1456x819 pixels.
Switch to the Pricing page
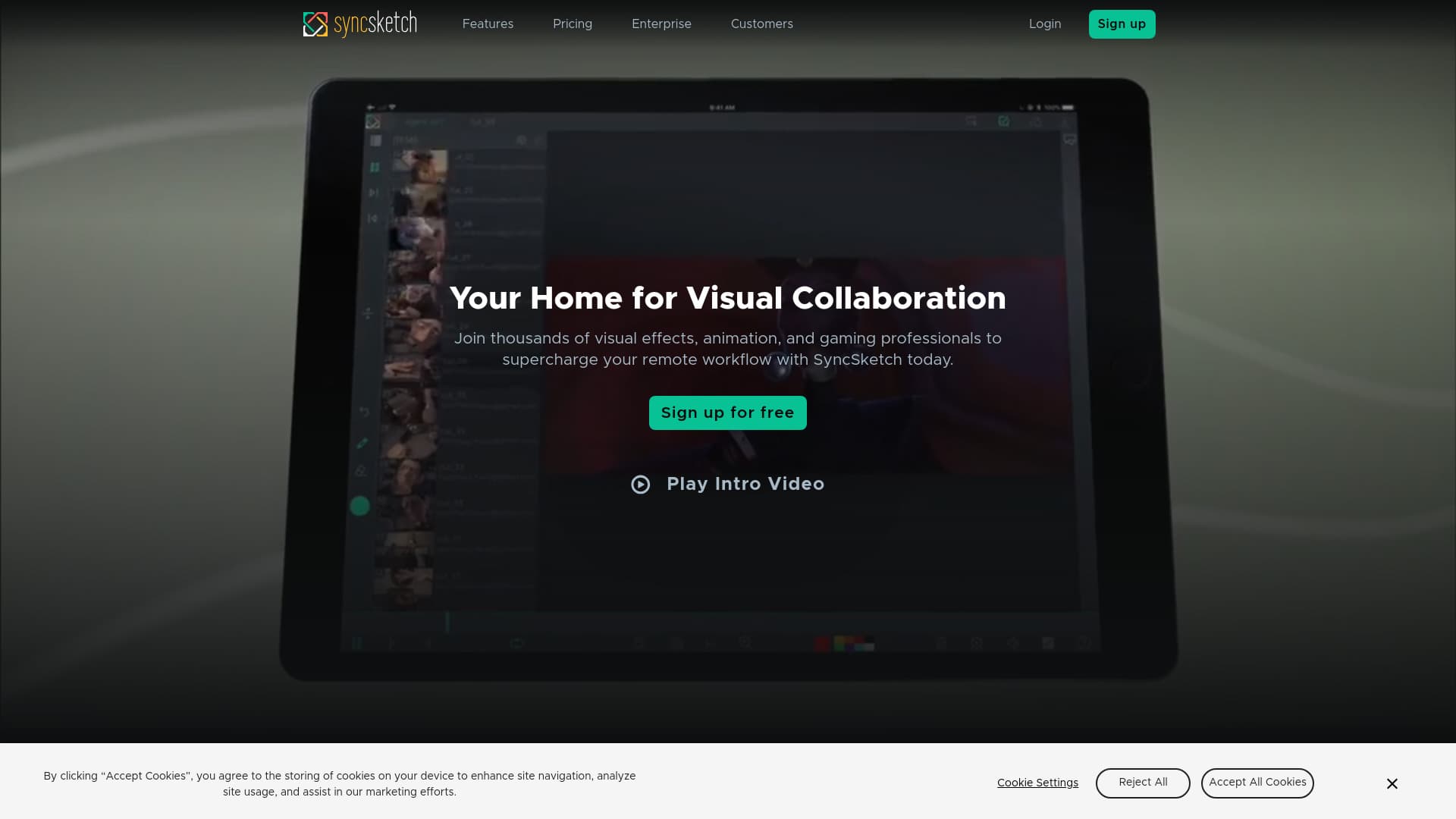573,24
